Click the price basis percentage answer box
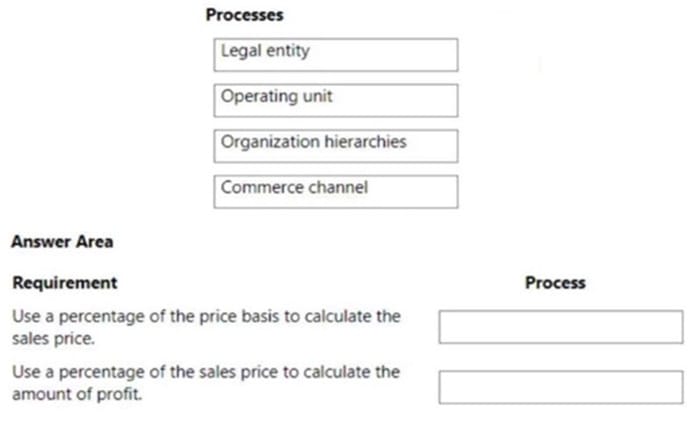The image size is (700, 429). point(561,327)
